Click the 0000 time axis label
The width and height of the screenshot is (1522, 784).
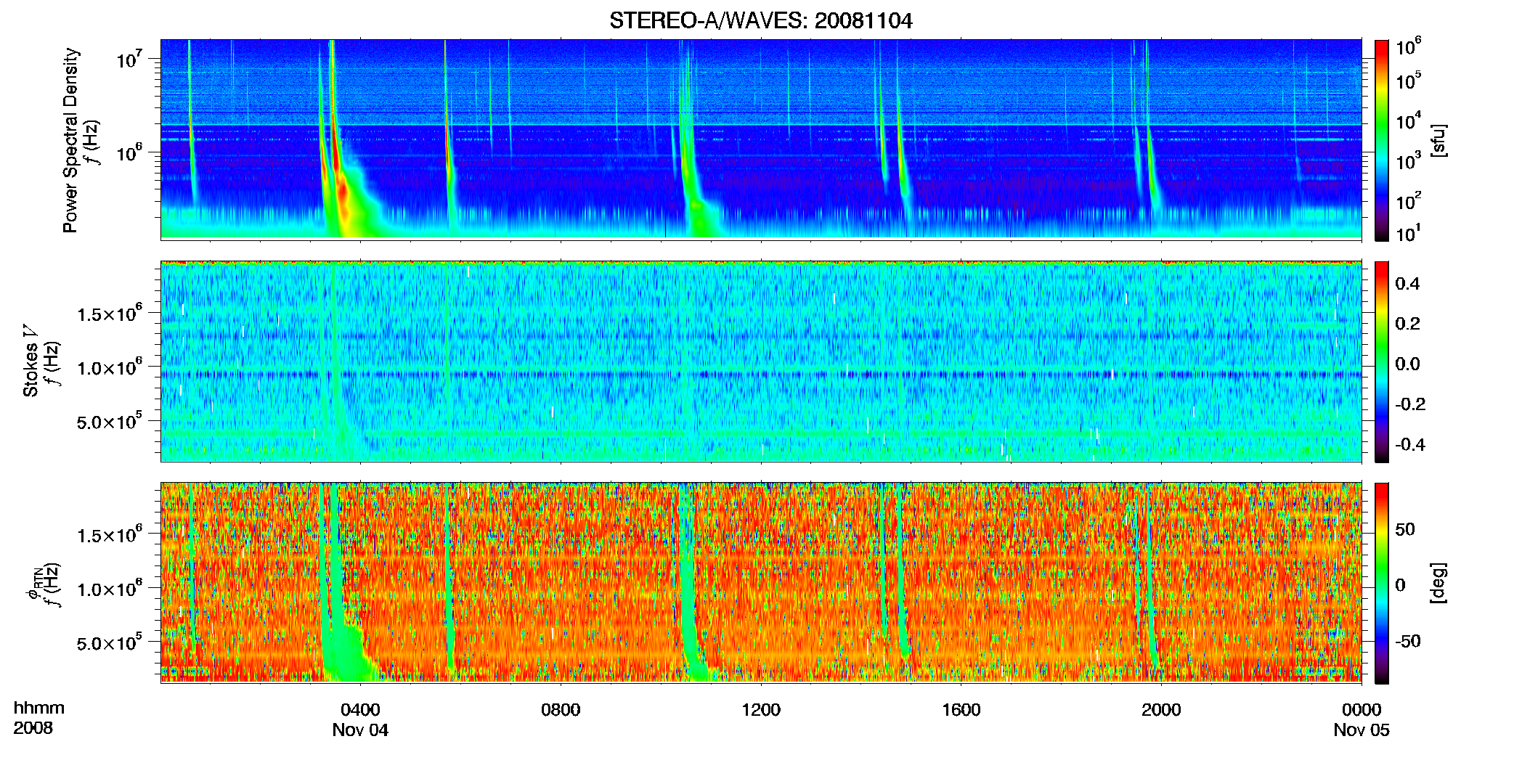1362,709
